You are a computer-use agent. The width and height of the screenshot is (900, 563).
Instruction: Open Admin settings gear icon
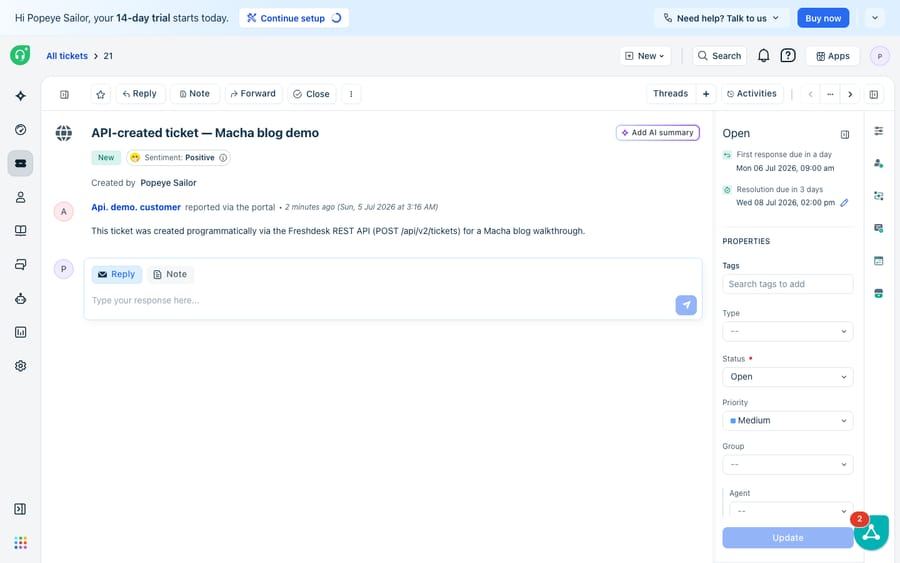coord(21,366)
